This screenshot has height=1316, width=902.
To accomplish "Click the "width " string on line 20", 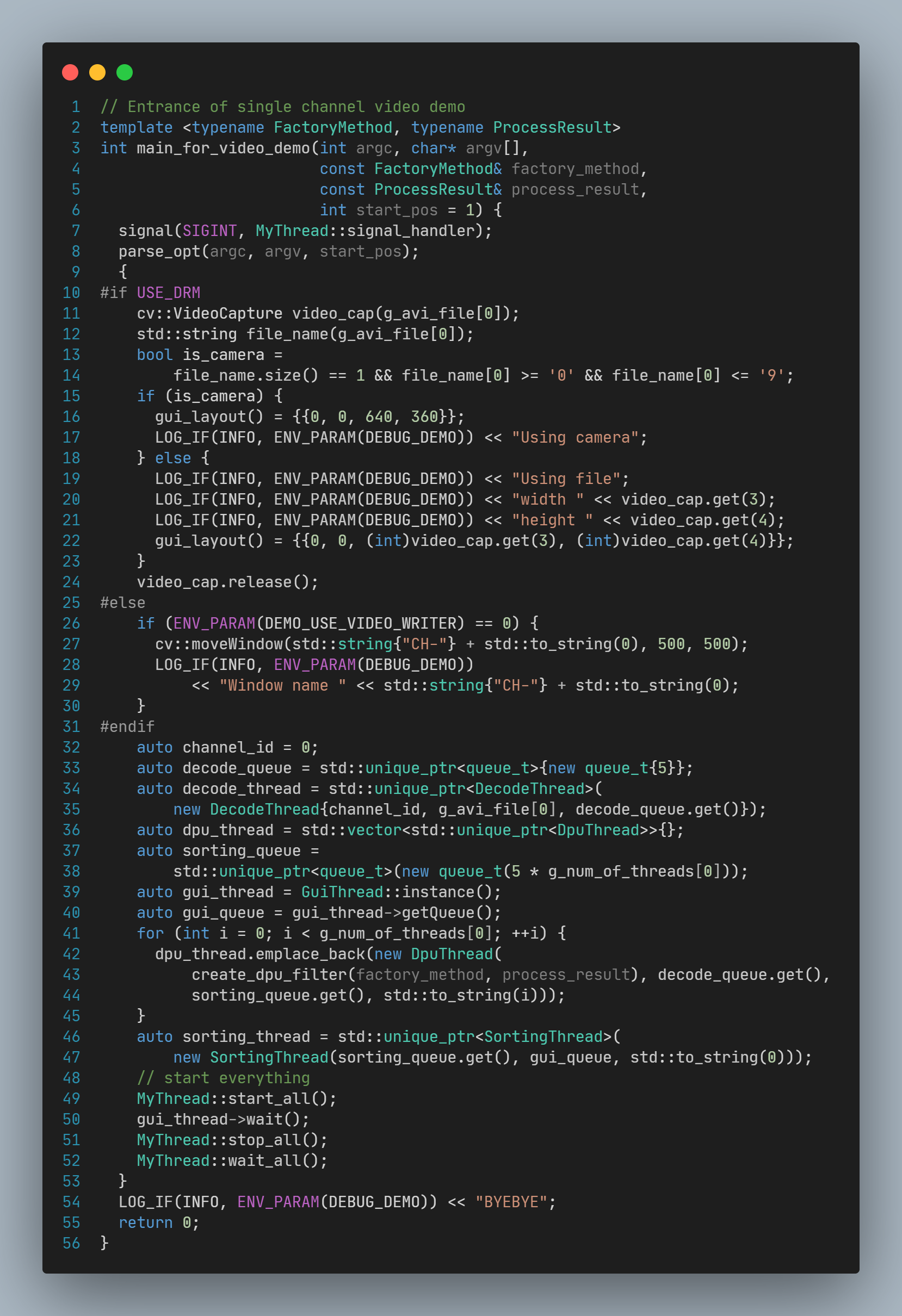I will [x=548, y=499].
